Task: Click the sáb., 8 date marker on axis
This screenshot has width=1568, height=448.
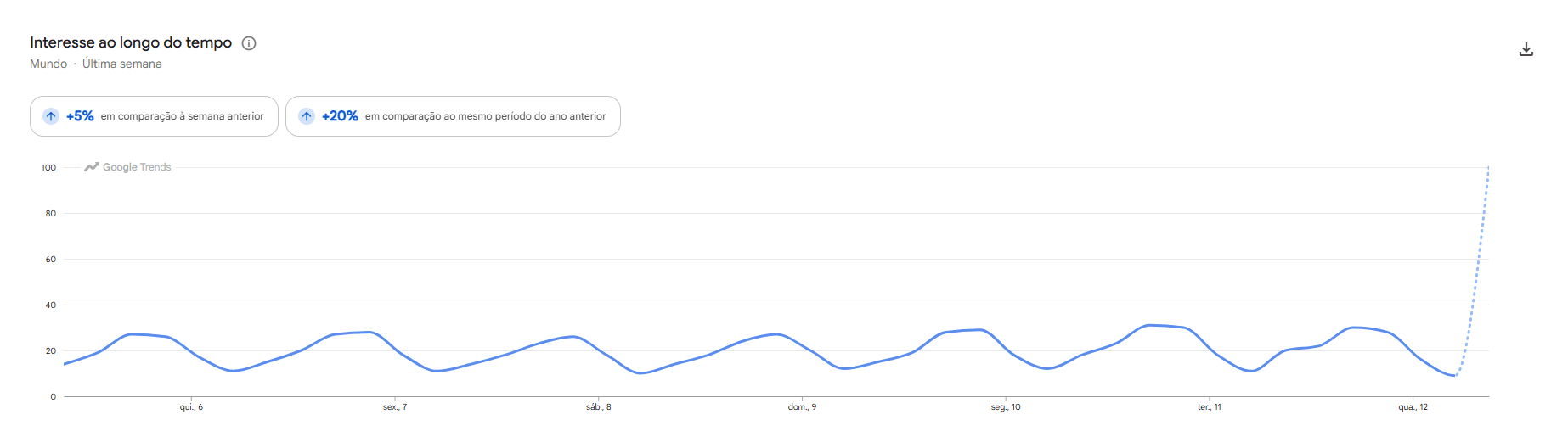Action: point(598,407)
